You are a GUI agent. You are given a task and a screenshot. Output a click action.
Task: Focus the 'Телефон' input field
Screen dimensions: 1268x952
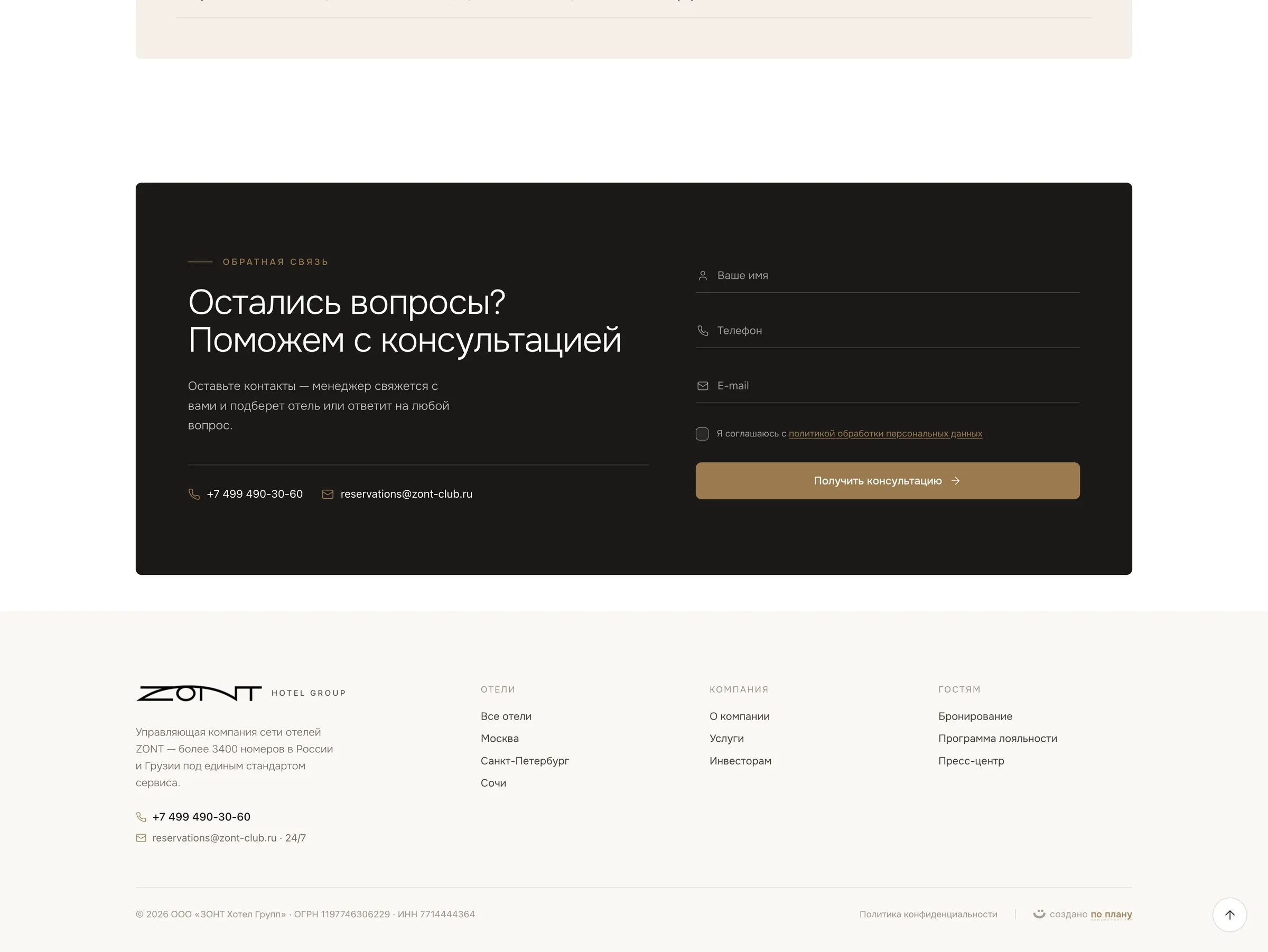[888, 331]
